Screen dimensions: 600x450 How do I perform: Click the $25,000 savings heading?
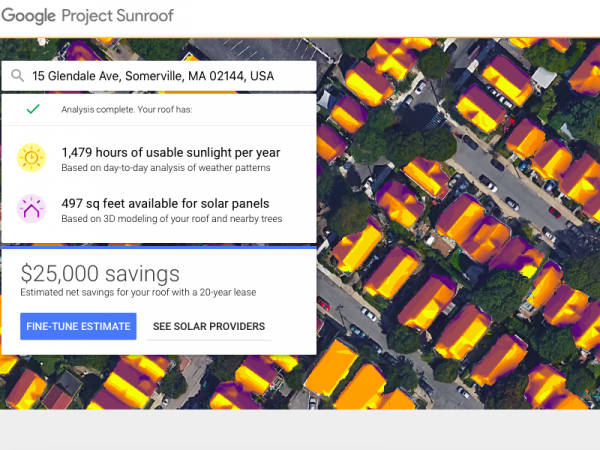[x=100, y=273]
